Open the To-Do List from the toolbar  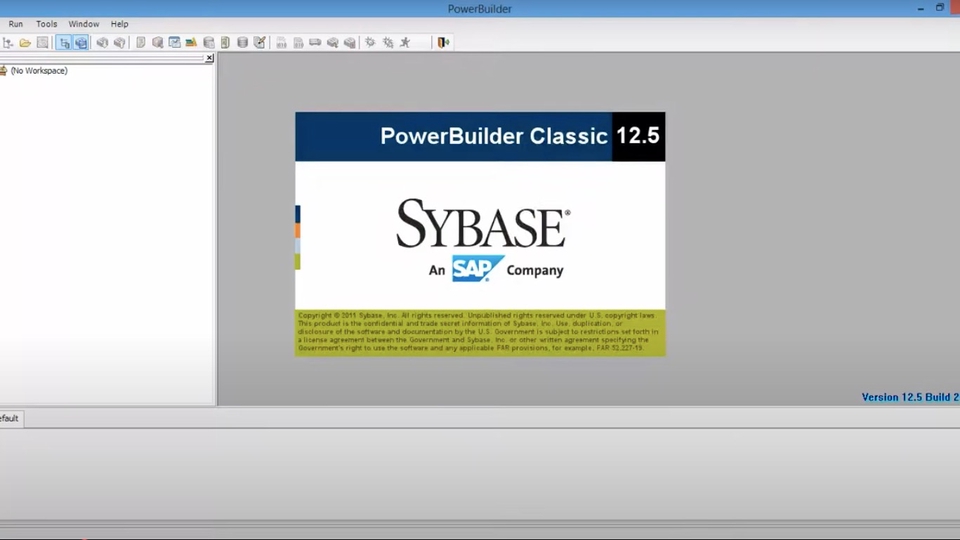tap(174, 43)
